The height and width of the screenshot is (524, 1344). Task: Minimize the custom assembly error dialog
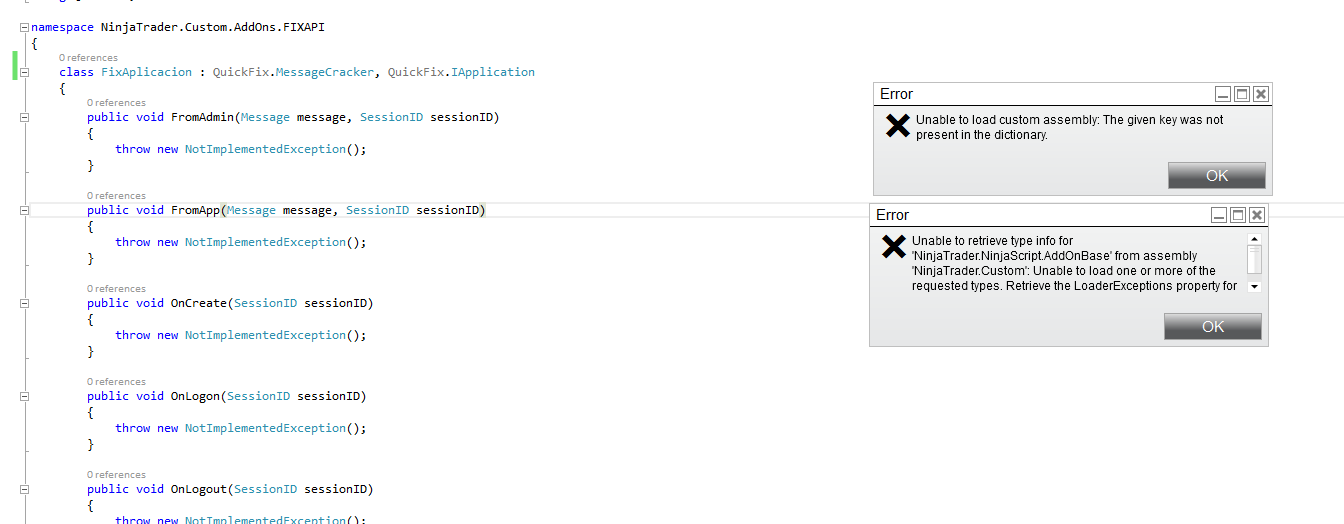click(1223, 94)
